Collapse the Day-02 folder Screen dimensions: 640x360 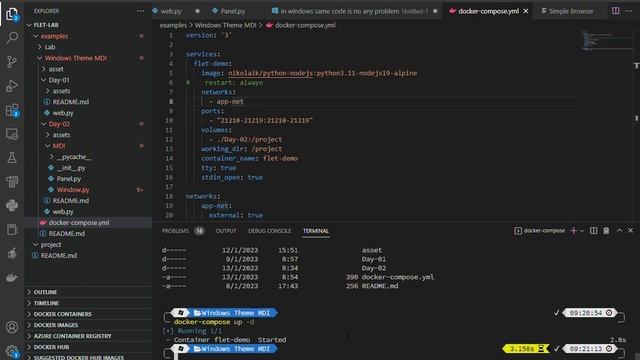59,124
